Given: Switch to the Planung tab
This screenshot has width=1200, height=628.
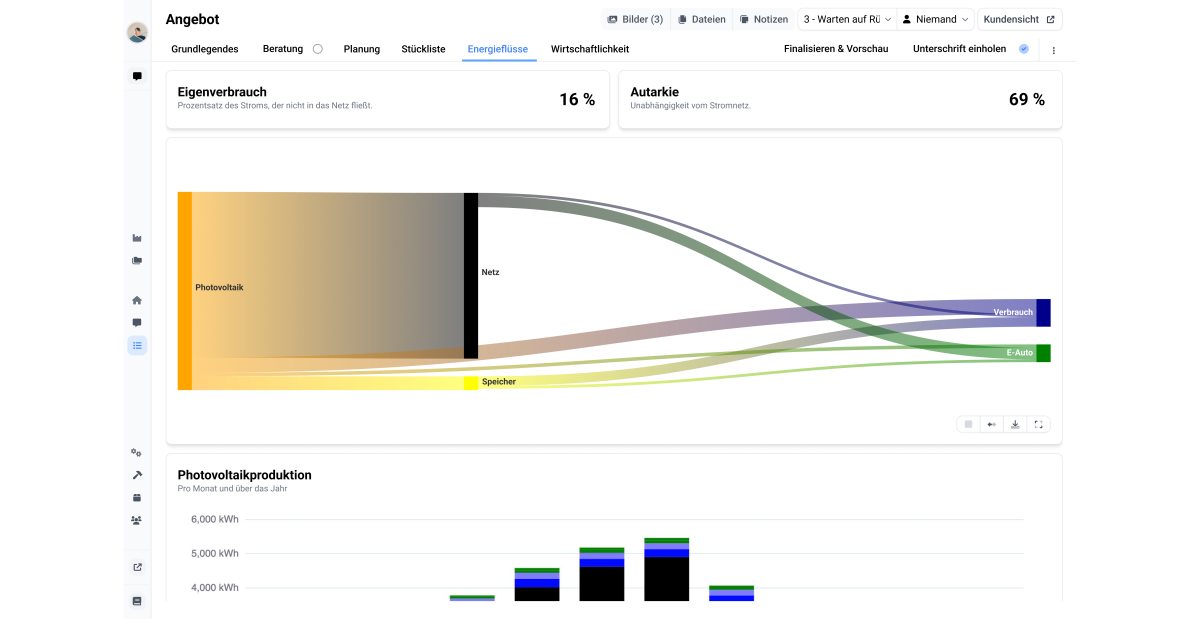Looking at the screenshot, I should coord(362,49).
